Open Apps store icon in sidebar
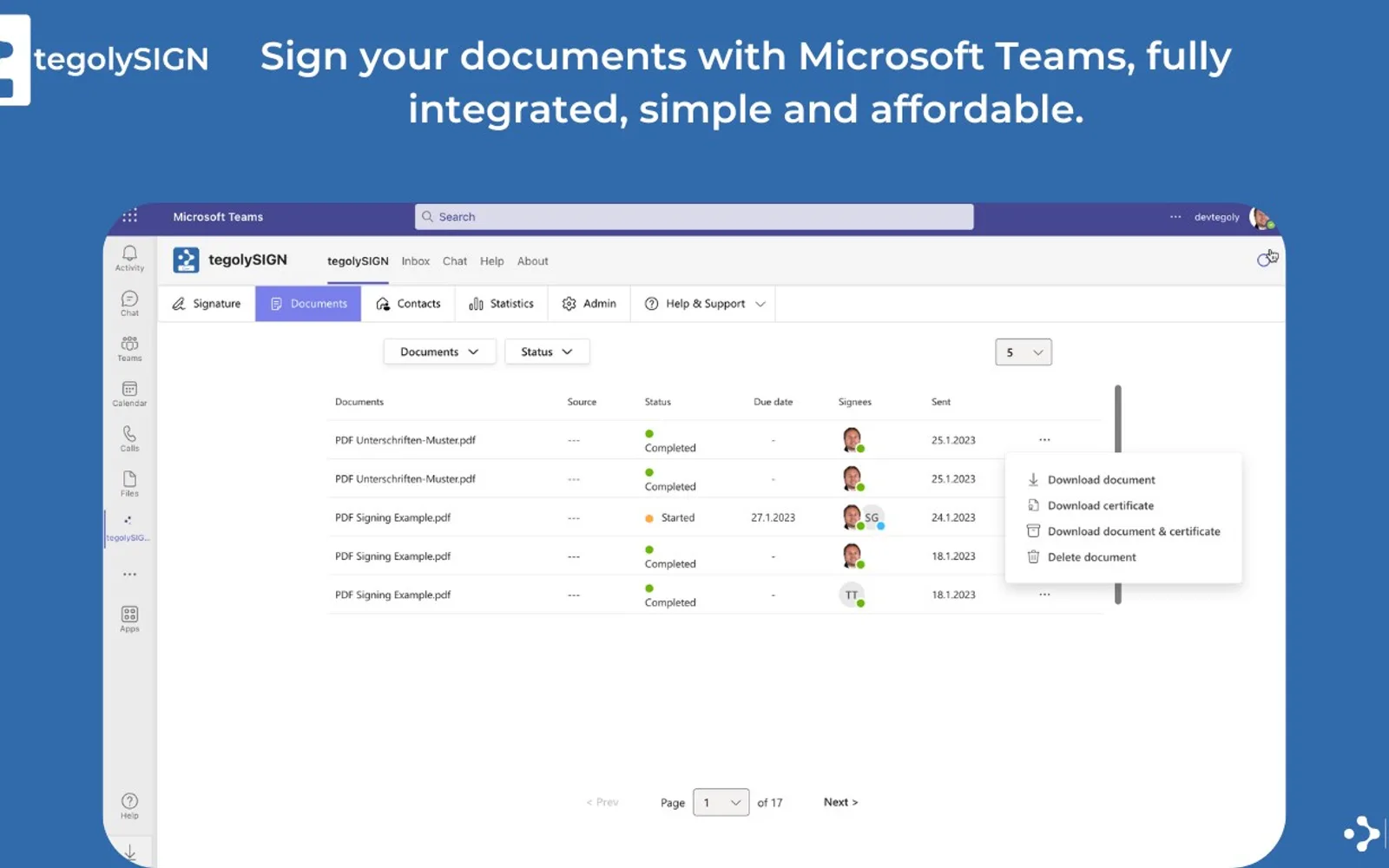1389x868 pixels. [129, 619]
